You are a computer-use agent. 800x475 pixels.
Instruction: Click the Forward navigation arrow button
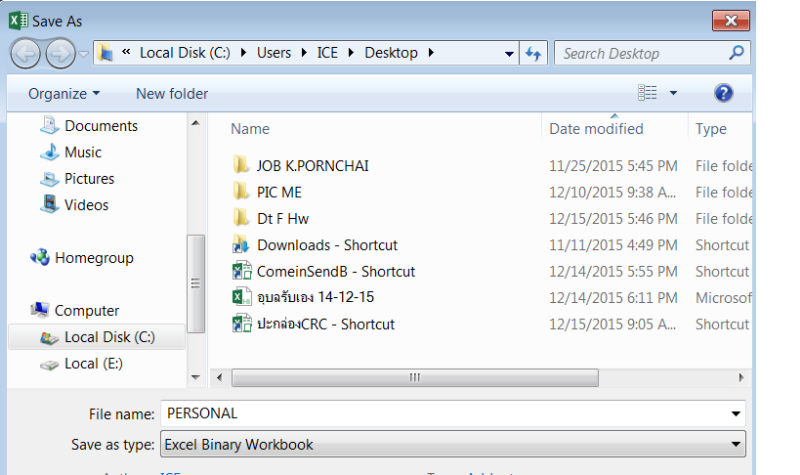pyautogui.click(x=58, y=53)
